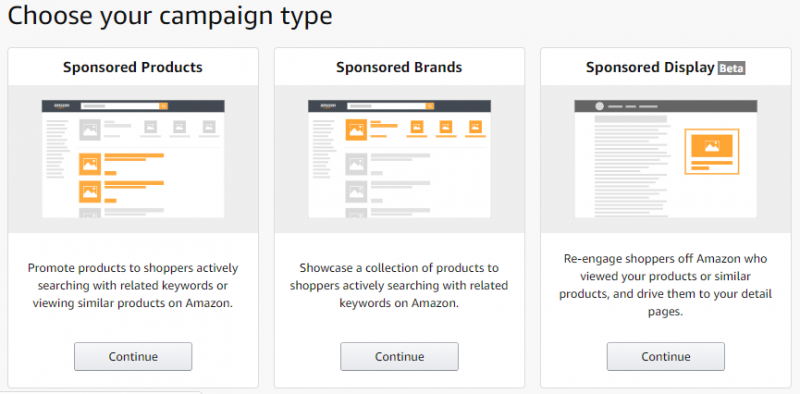Click first orange product image in Sponsored Products preview
Image resolution: width=800 pixels, height=394 pixels.
[x=90, y=164]
